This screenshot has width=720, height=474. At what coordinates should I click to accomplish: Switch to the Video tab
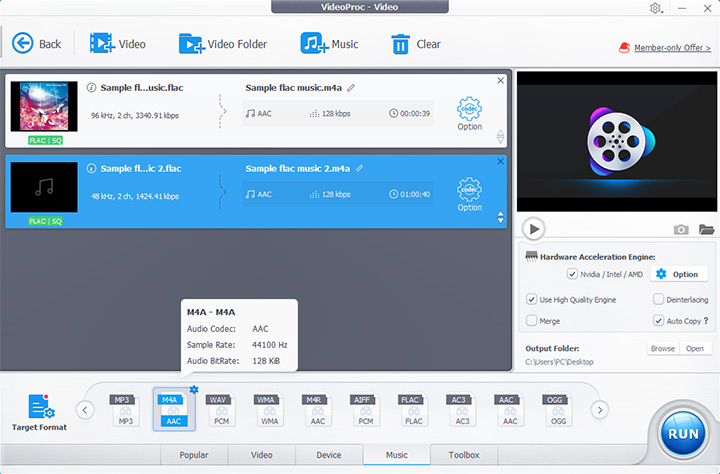click(x=261, y=455)
